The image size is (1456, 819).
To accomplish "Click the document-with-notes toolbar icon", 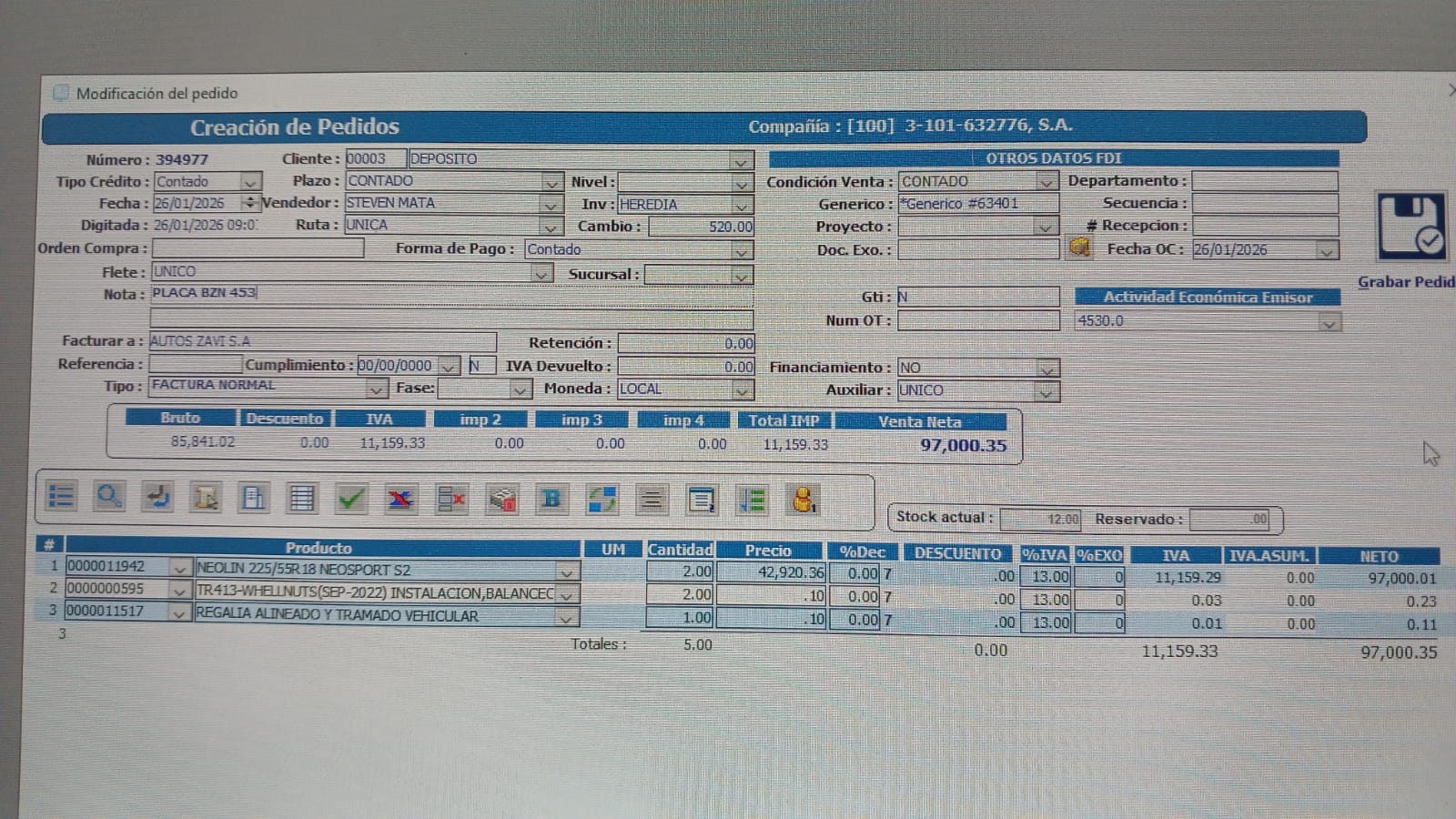I will click(700, 498).
